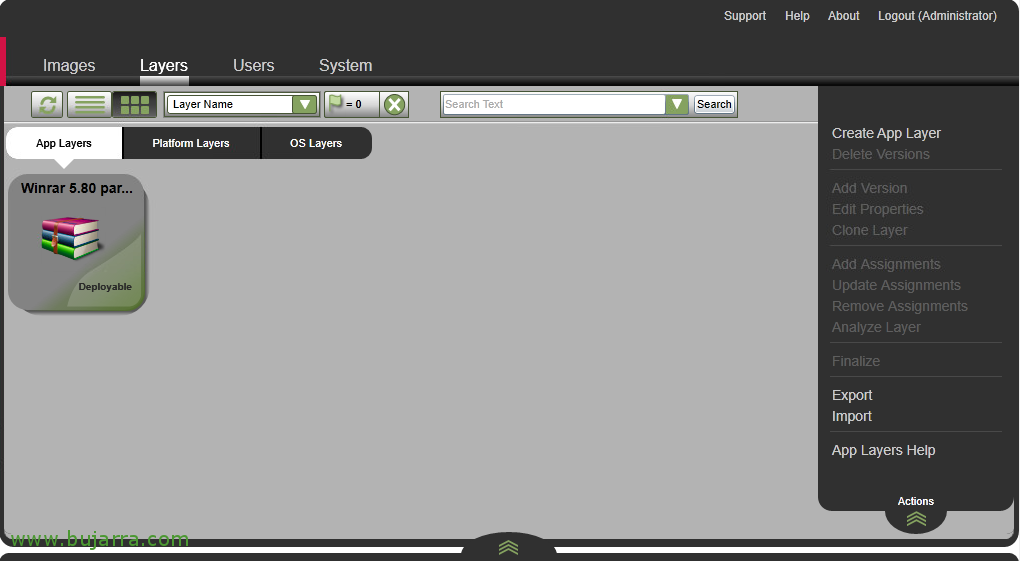Click the Remove Assignments action
This screenshot has height=561, width=1020.
[900, 306]
